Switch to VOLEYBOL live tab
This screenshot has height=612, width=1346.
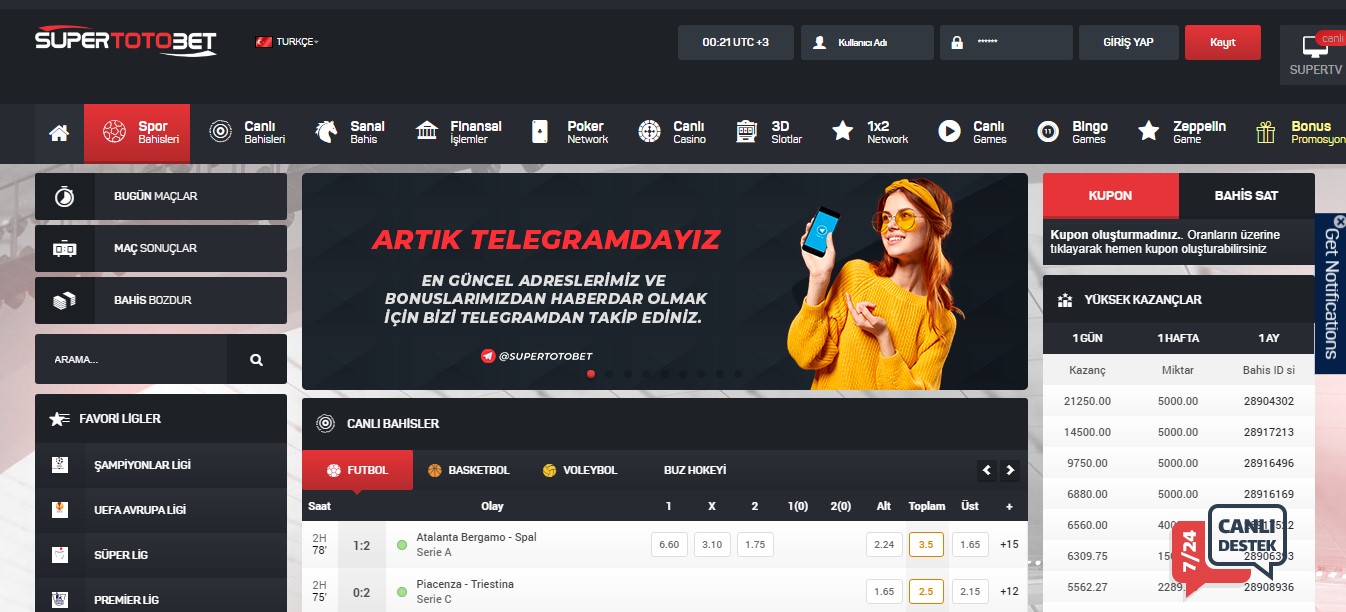coord(580,470)
